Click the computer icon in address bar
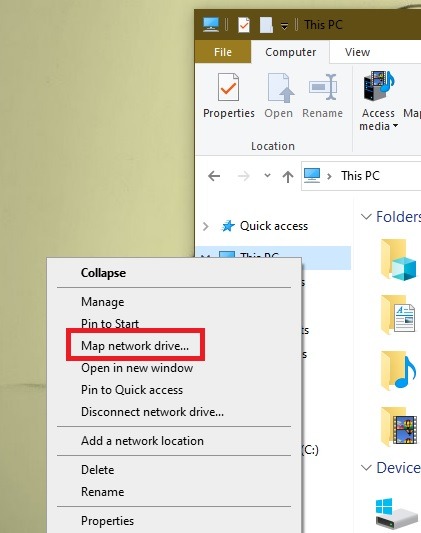This screenshot has width=421, height=533. click(312, 175)
